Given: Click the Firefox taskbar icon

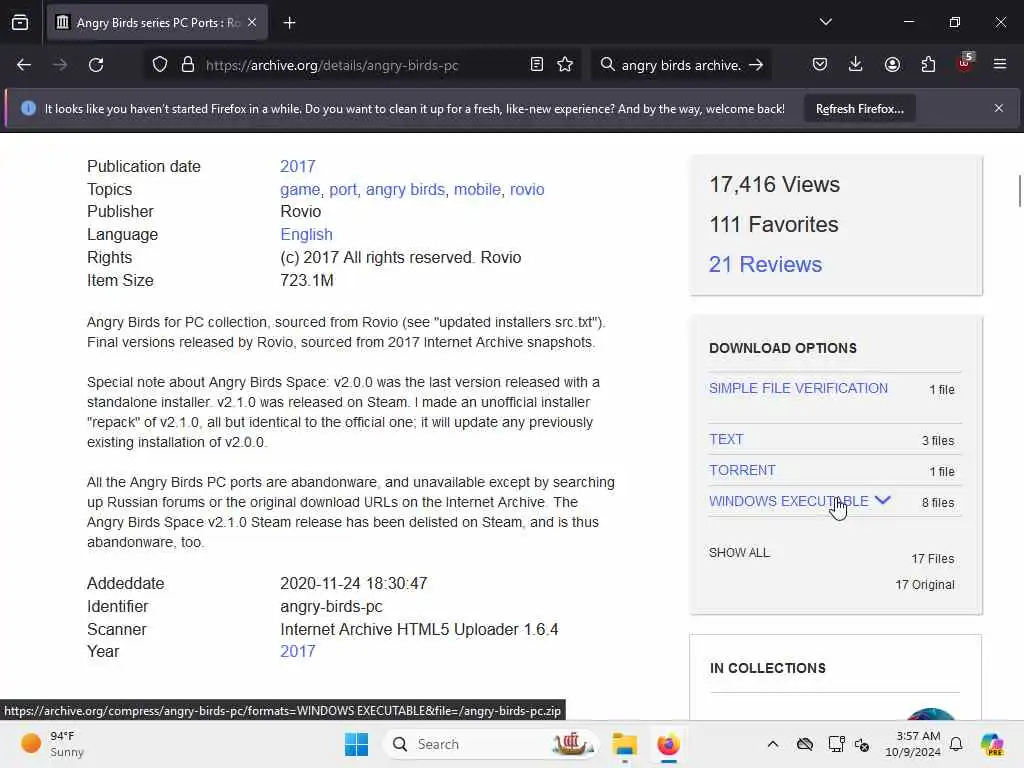Looking at the screenshot, I should pos(669,744).
